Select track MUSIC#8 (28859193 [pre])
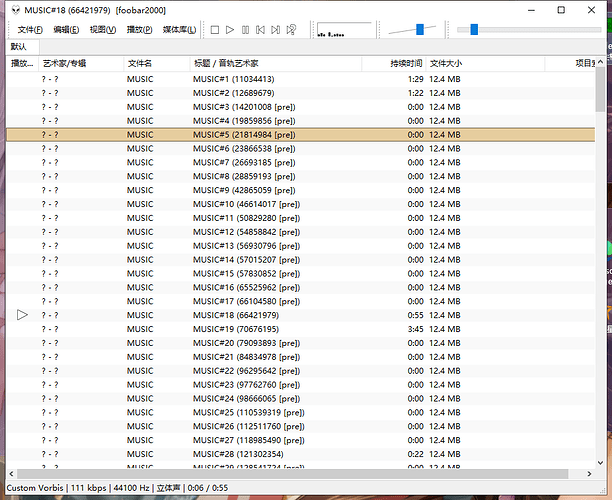This screenshot has height=500, width=612. click(x=301, y=176)
